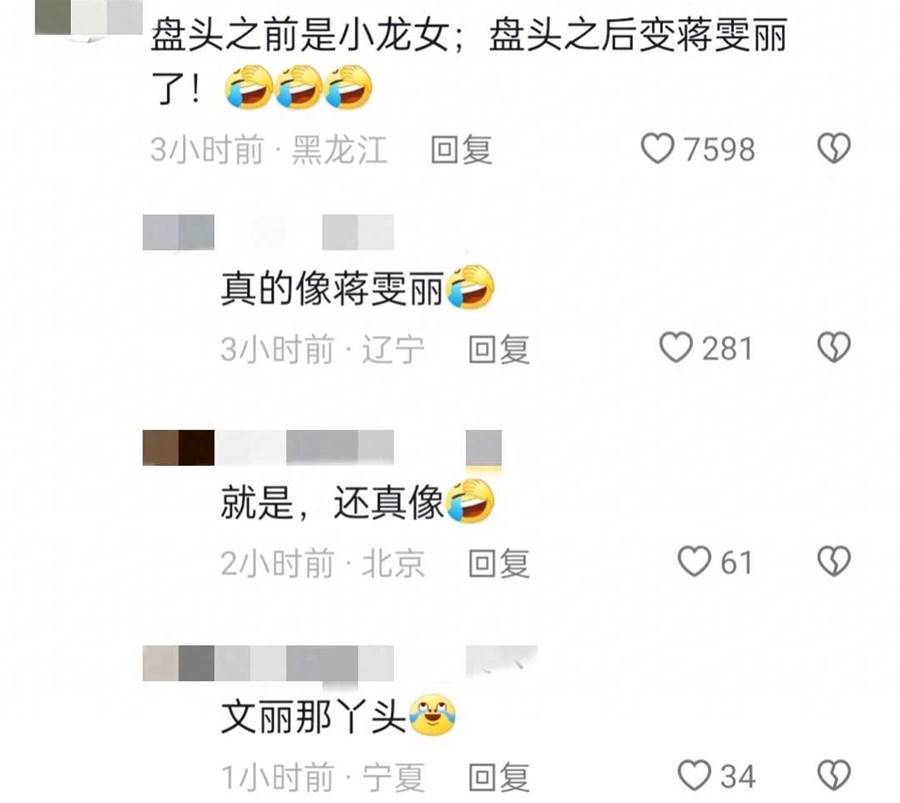Like the 真的像蒋雯丽 comment
The width and height of the screenshot is (900, 803).
tap(675, 348)
